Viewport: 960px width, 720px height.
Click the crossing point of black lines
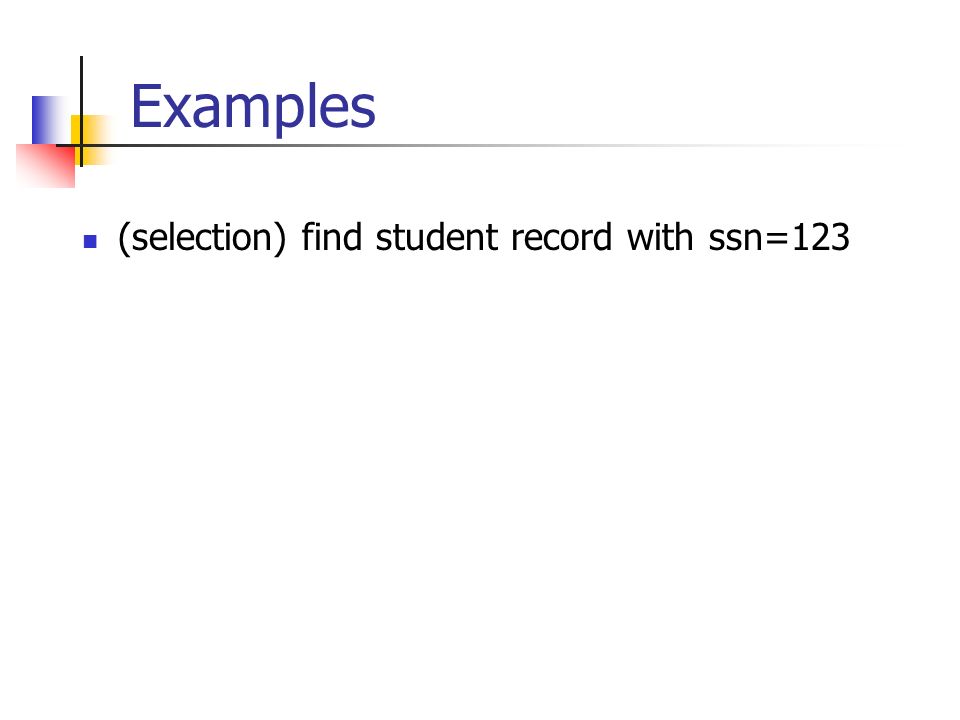point(81,146)
